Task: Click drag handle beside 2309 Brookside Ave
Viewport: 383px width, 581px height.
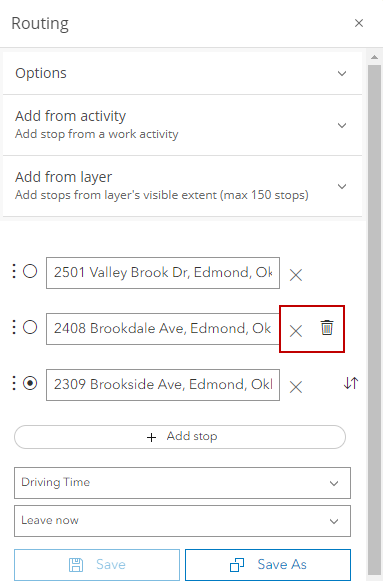Action: click(x=14, y=383)
